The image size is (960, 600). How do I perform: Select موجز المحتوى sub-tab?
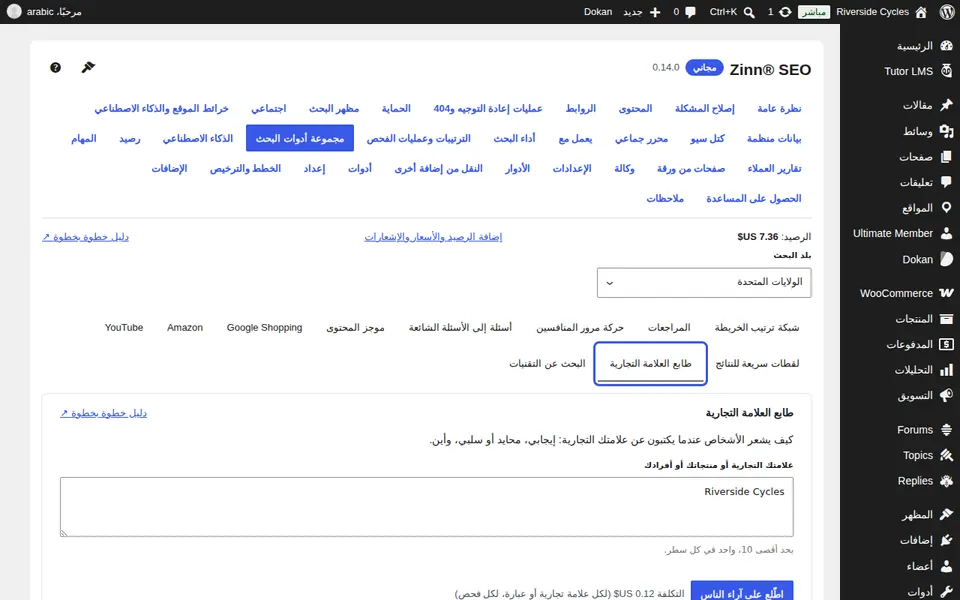[355, 328]
